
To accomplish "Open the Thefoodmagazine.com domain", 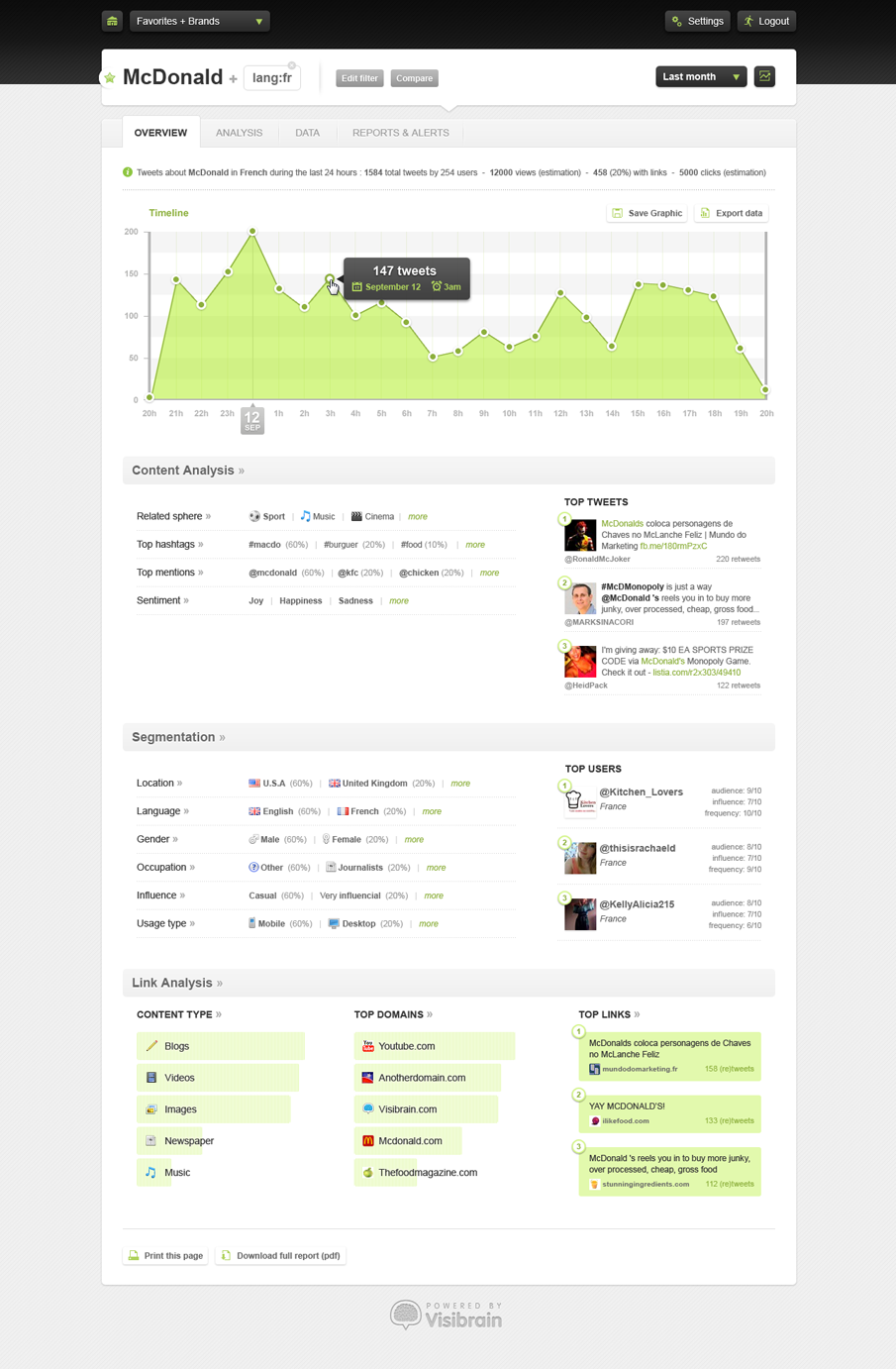I will click(417, 1173).
